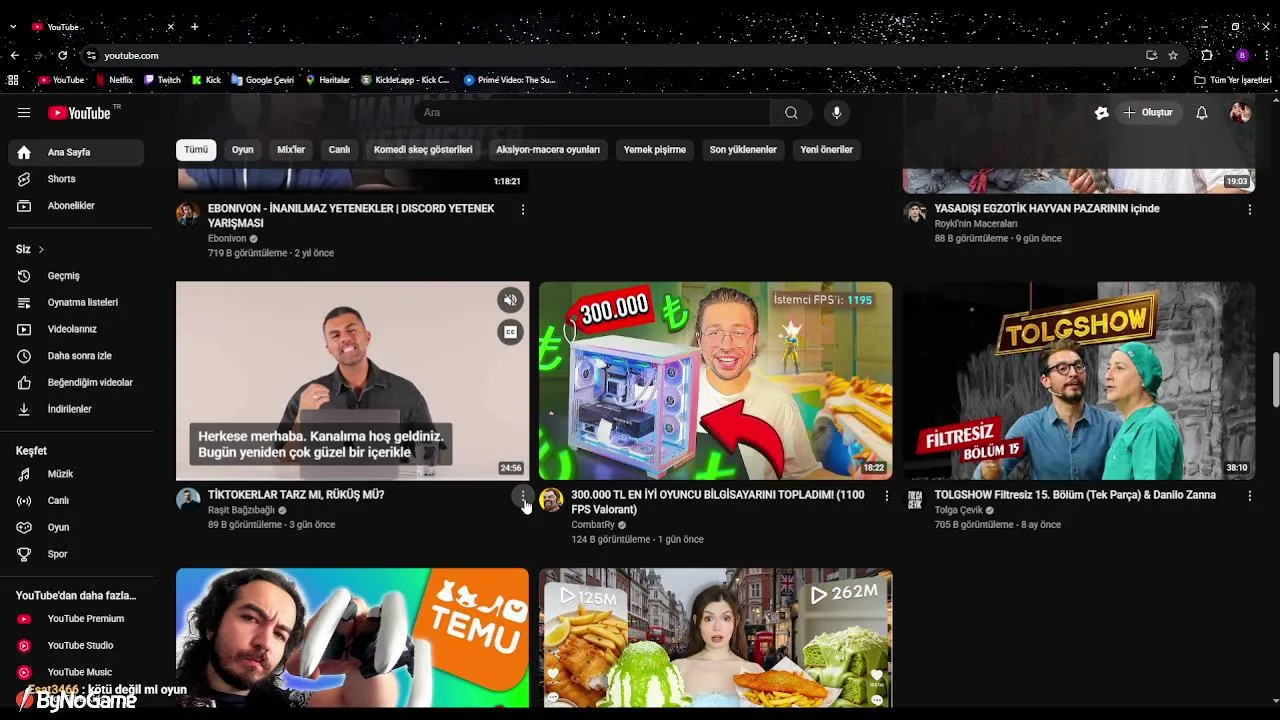Screen dimensions: 1280x720
Task: Open options menu for EBONIVON video
Action: (523, 209)
